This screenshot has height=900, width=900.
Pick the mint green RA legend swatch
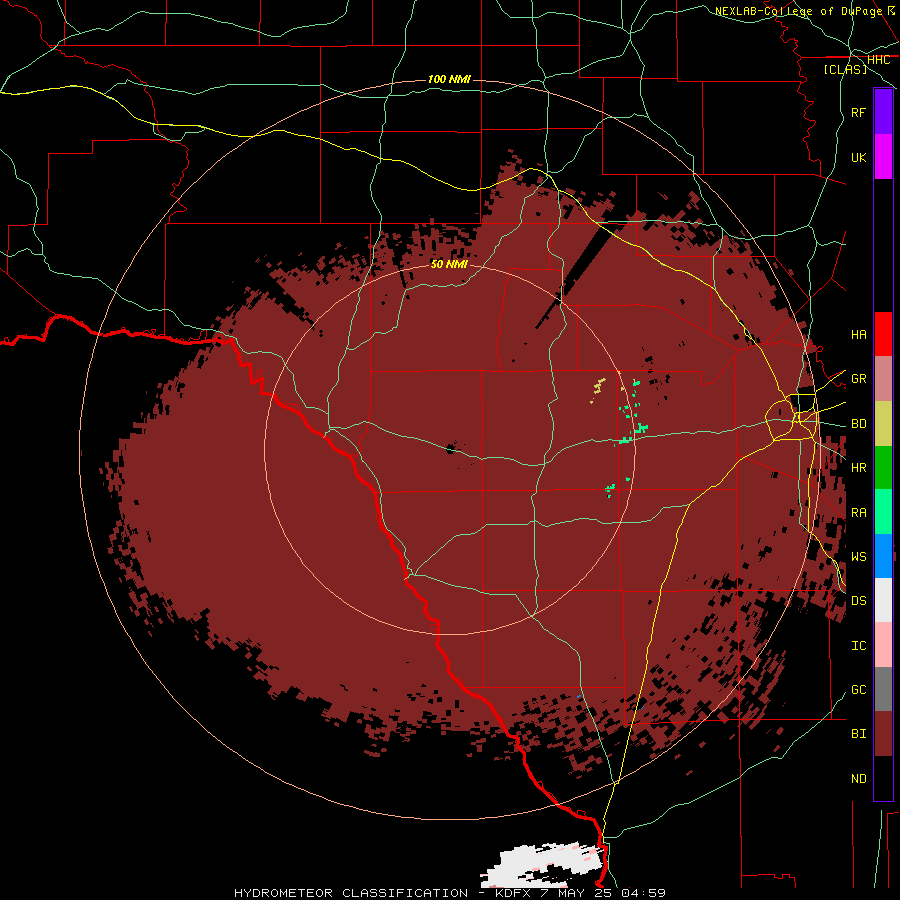coord(883,512)
